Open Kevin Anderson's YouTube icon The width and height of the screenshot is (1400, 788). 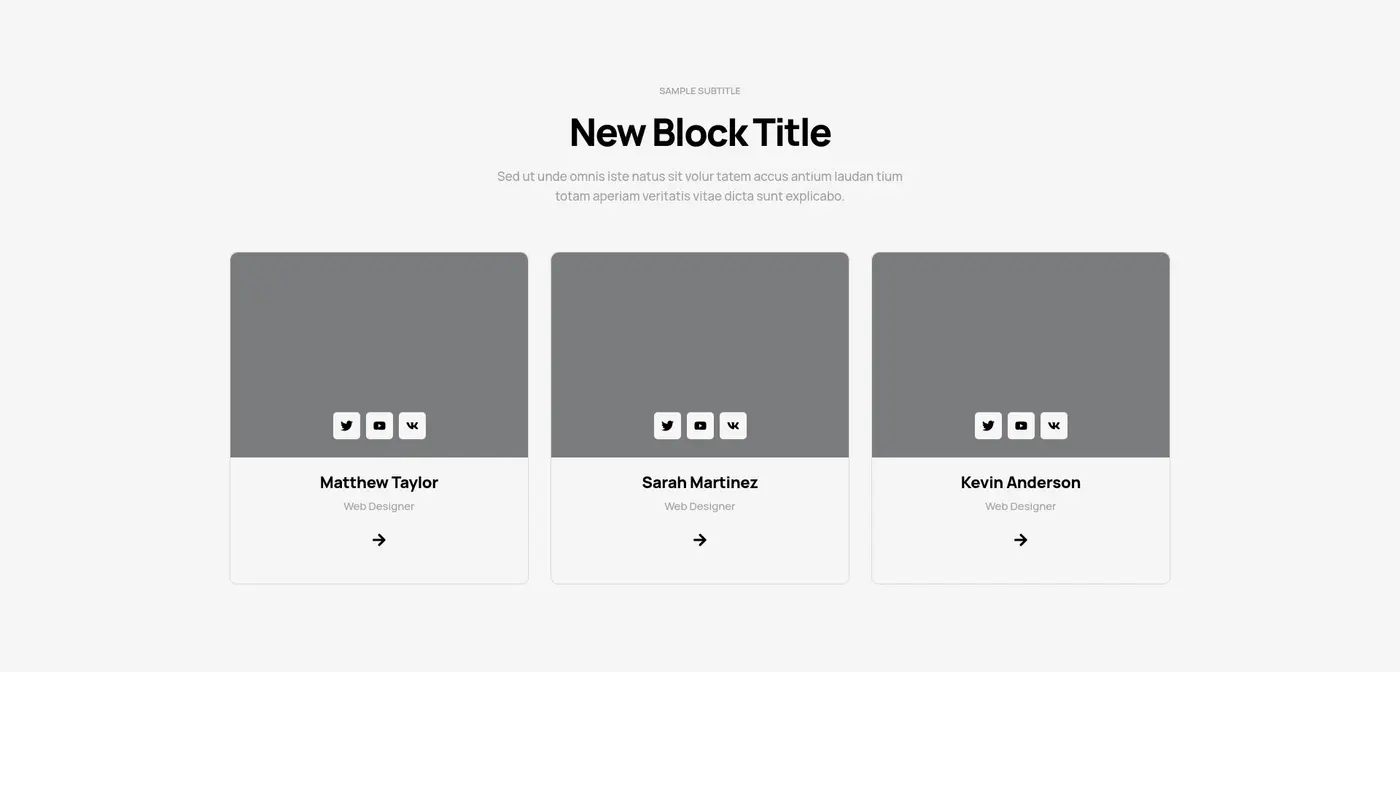(1021, 426)
